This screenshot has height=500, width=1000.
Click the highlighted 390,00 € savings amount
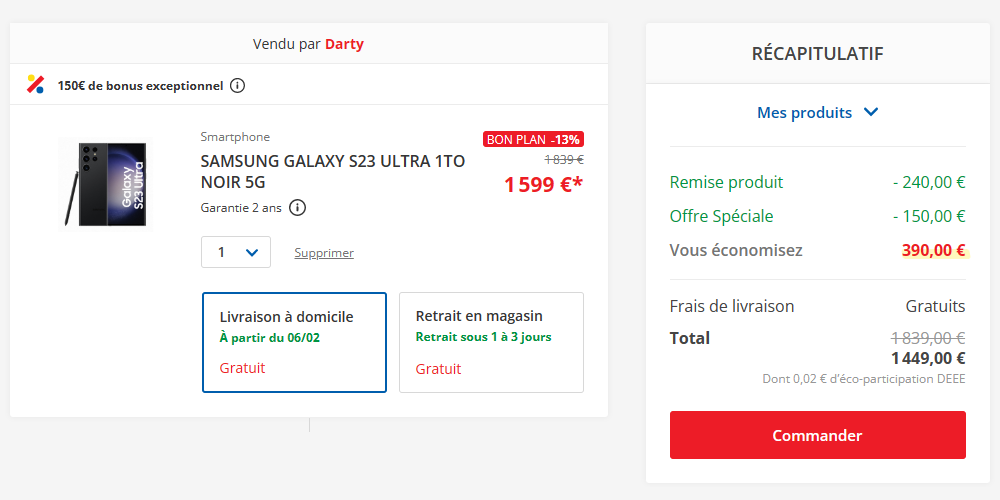click(934, 251)
